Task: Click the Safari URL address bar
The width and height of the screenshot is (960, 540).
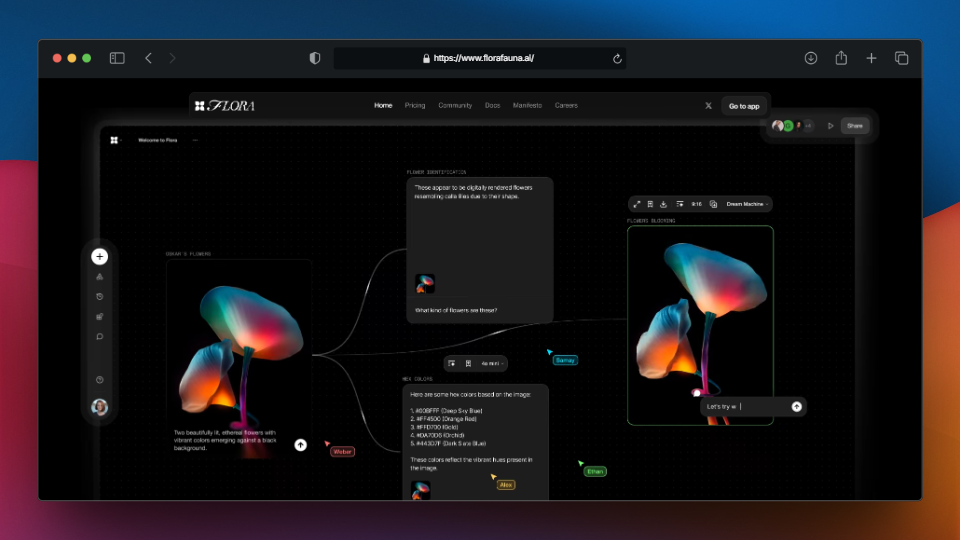Action: (x=479, y=58)
